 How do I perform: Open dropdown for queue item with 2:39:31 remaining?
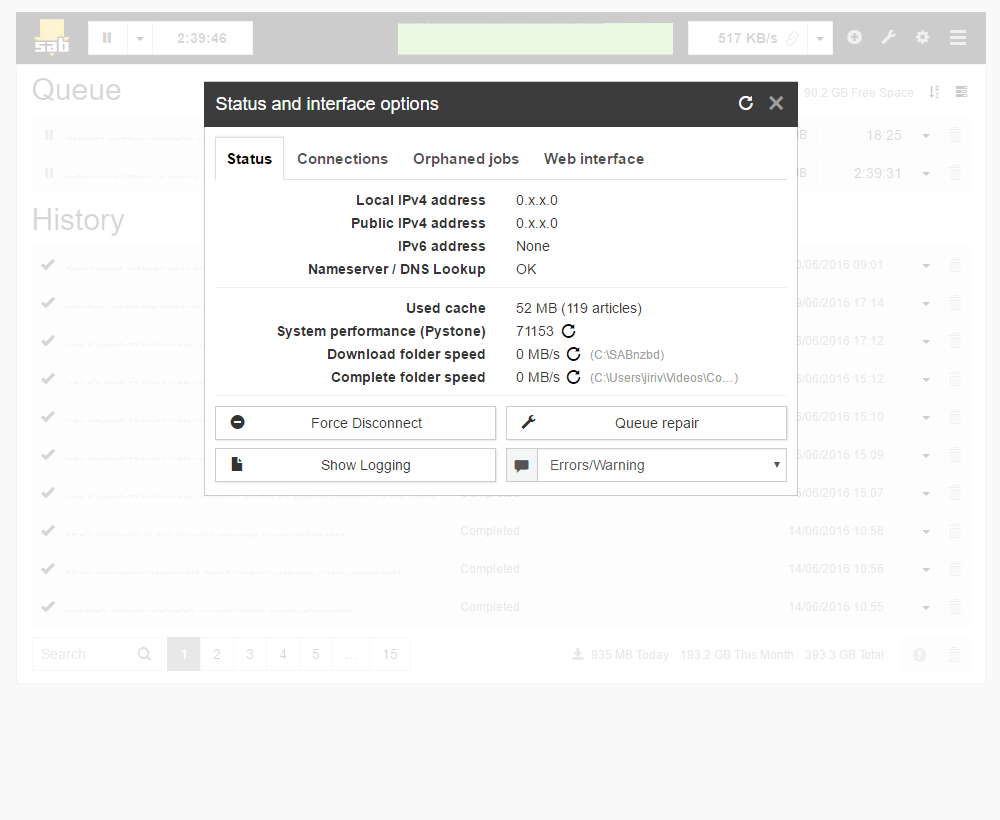click(x=926, y=174)
